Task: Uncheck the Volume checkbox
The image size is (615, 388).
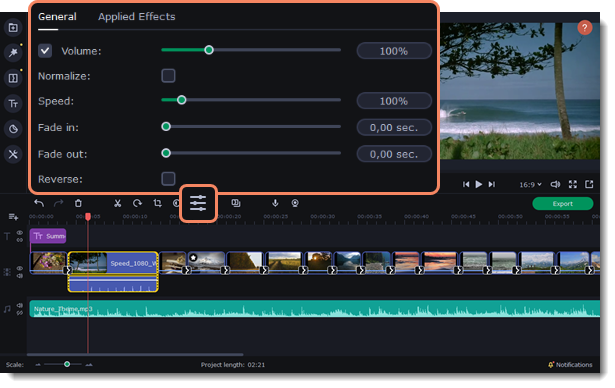Action: pyautogui.click(x=45, y=51)
